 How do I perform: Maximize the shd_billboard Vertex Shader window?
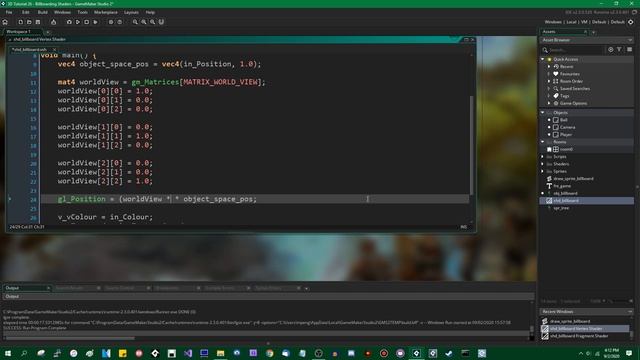click(x=466, y=40)
